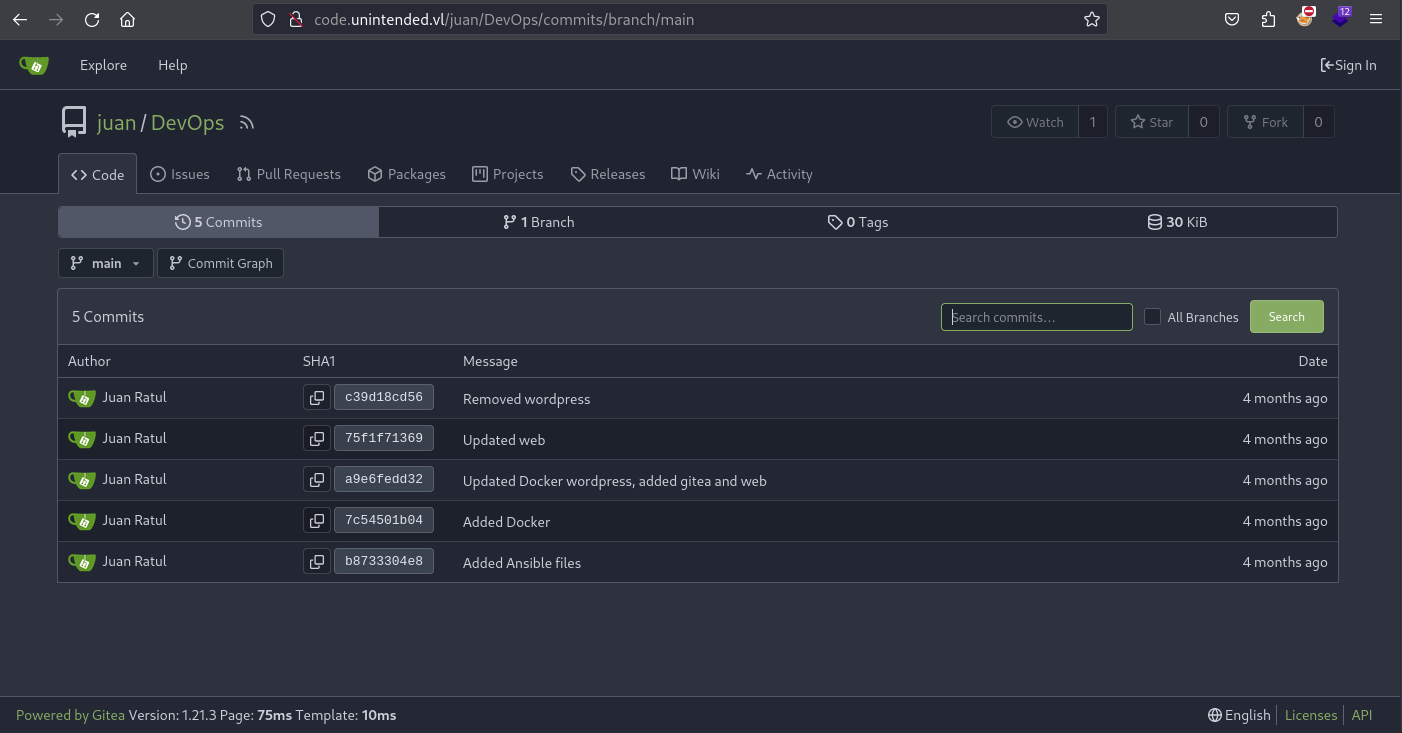The image size is (1402, 733).
Task: Open the purple extension with badge 12
Action: [1341, 17]
